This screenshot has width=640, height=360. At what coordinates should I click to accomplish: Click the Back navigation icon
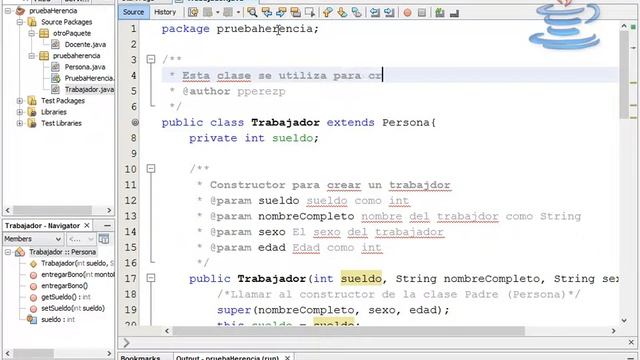[x=208, y=12]
